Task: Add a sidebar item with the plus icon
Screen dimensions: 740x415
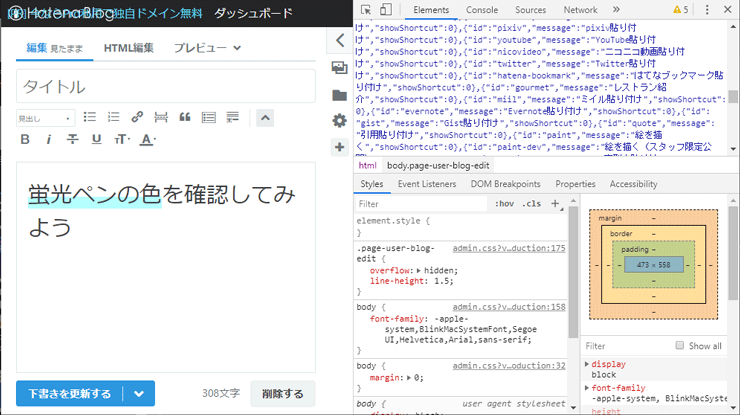Action: coord(339,147)
